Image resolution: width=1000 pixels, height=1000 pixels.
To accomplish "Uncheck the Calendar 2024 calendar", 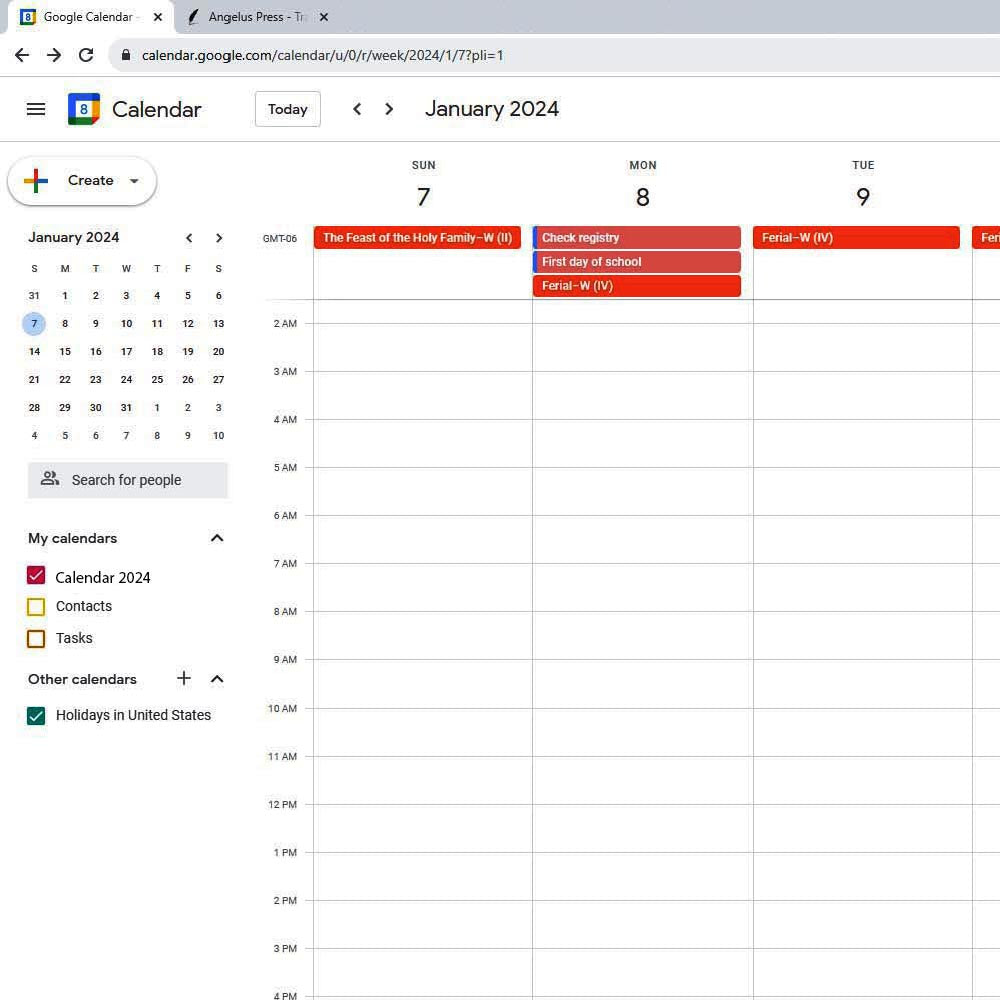I will tap(36, 575).
